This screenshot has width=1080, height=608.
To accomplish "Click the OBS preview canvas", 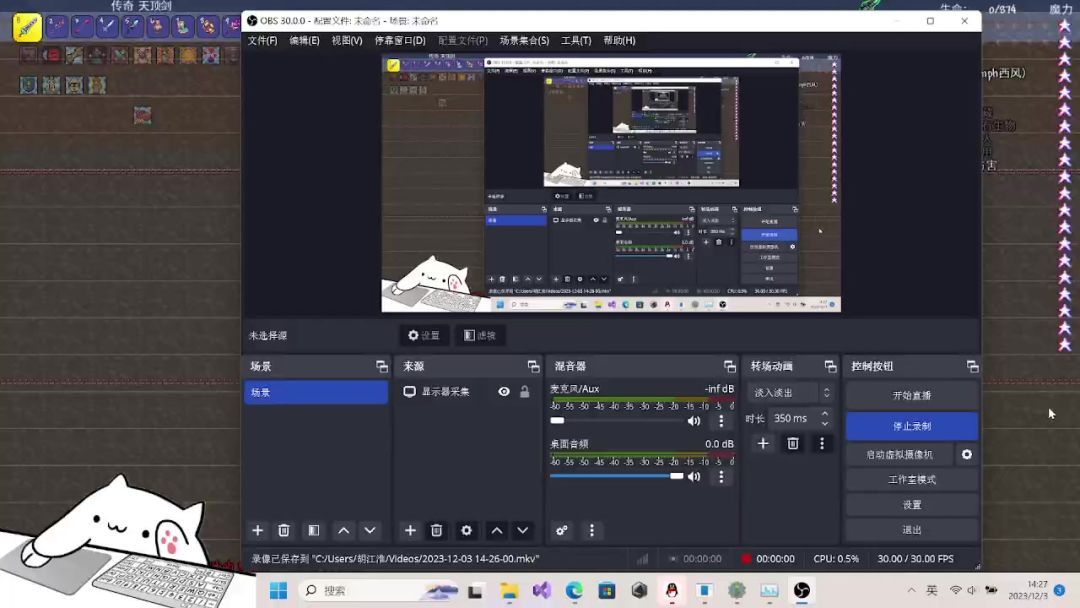I will [x=611, y=183].
